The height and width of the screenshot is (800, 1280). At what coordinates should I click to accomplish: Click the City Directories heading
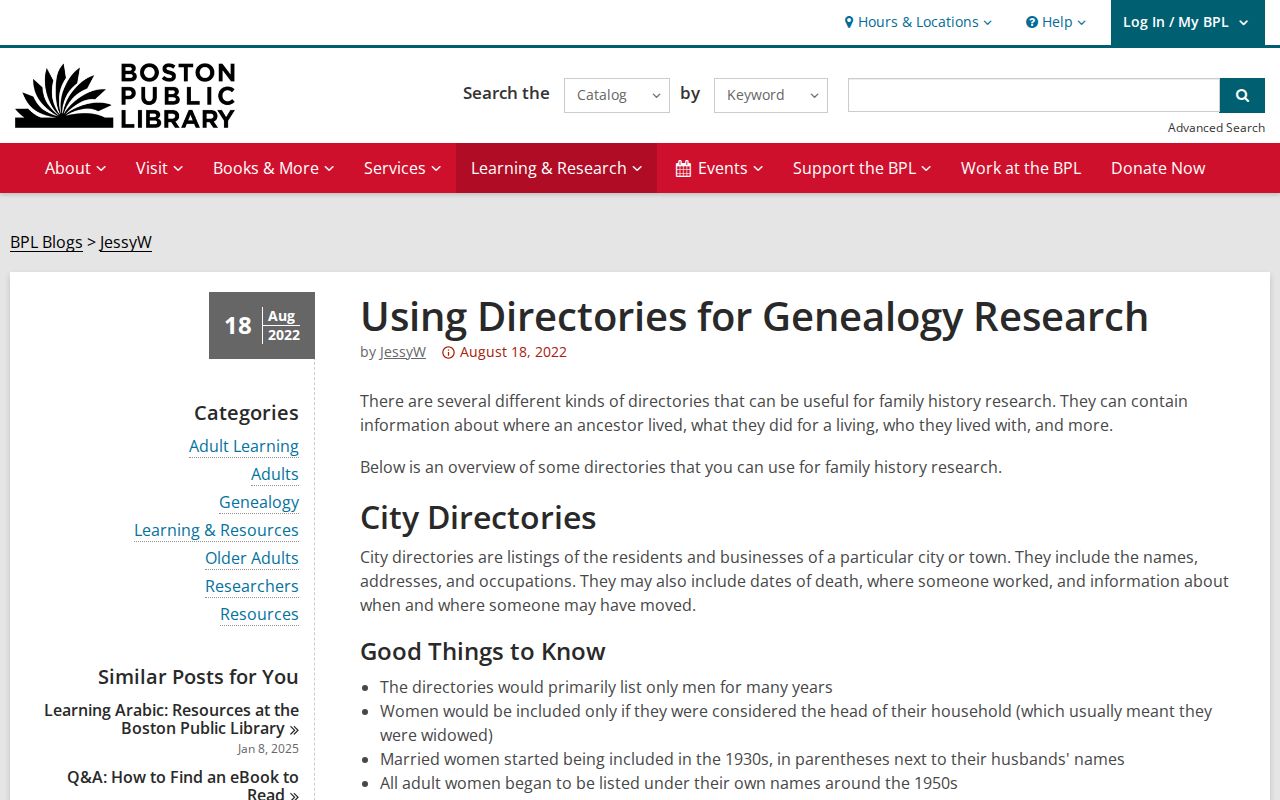478,518
